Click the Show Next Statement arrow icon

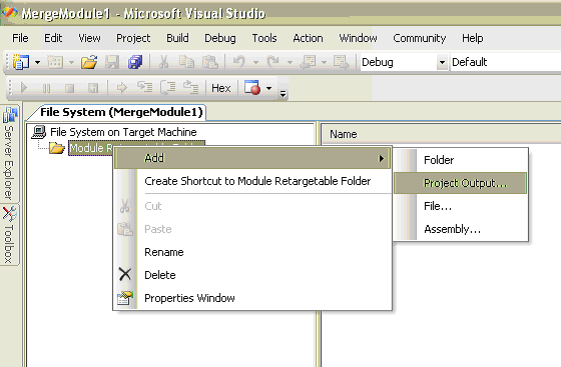pos(122,88)
